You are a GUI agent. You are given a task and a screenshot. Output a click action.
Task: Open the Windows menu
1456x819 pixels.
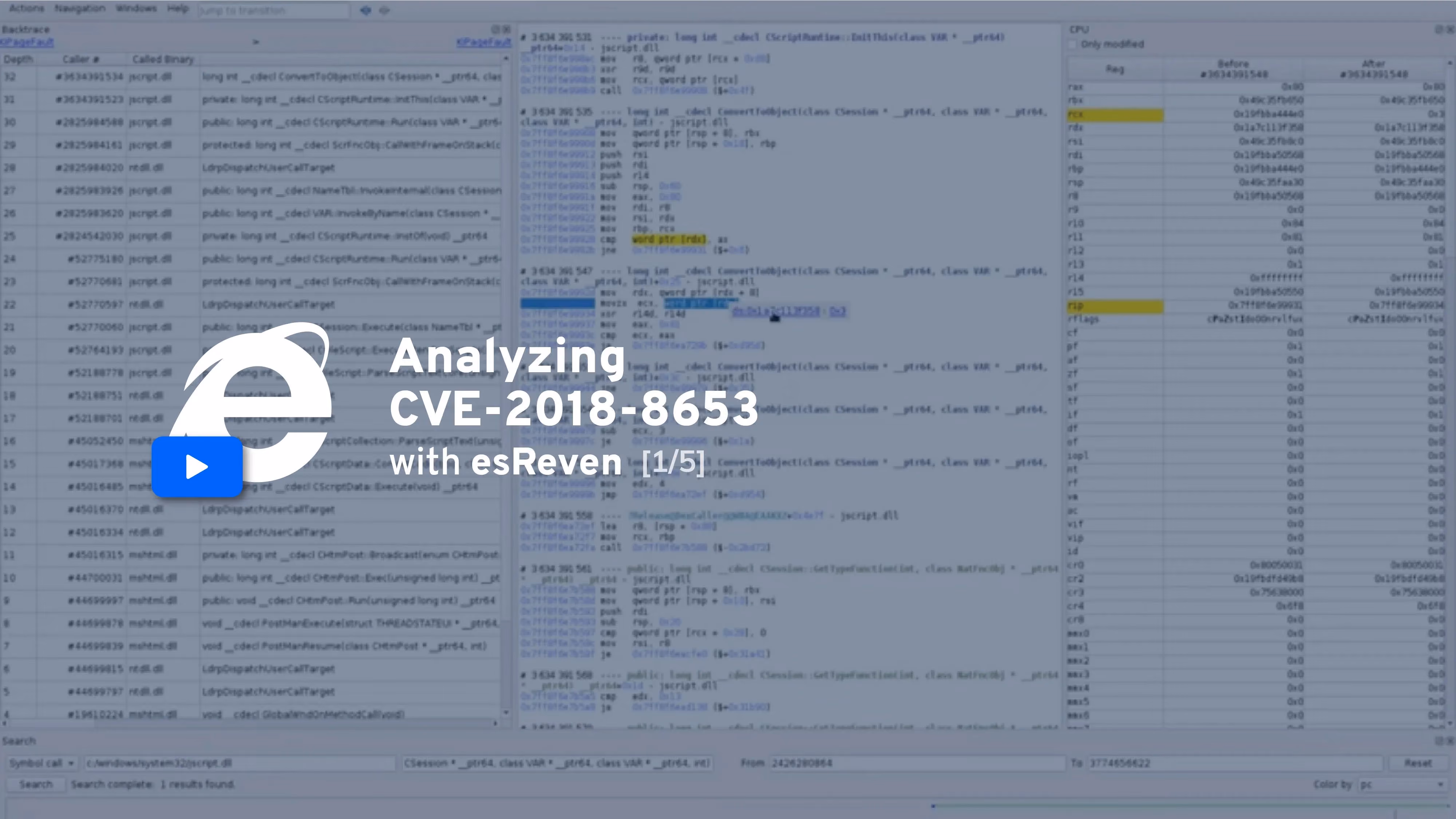click(136, 8)
